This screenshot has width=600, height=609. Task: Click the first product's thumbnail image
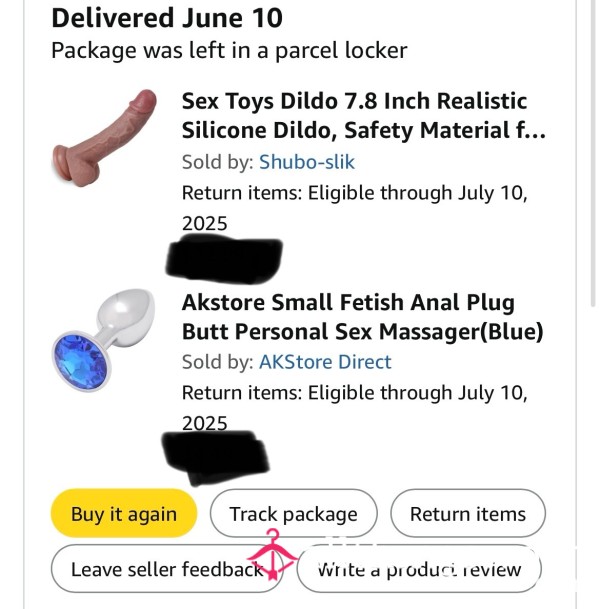(x=104, y=138)
